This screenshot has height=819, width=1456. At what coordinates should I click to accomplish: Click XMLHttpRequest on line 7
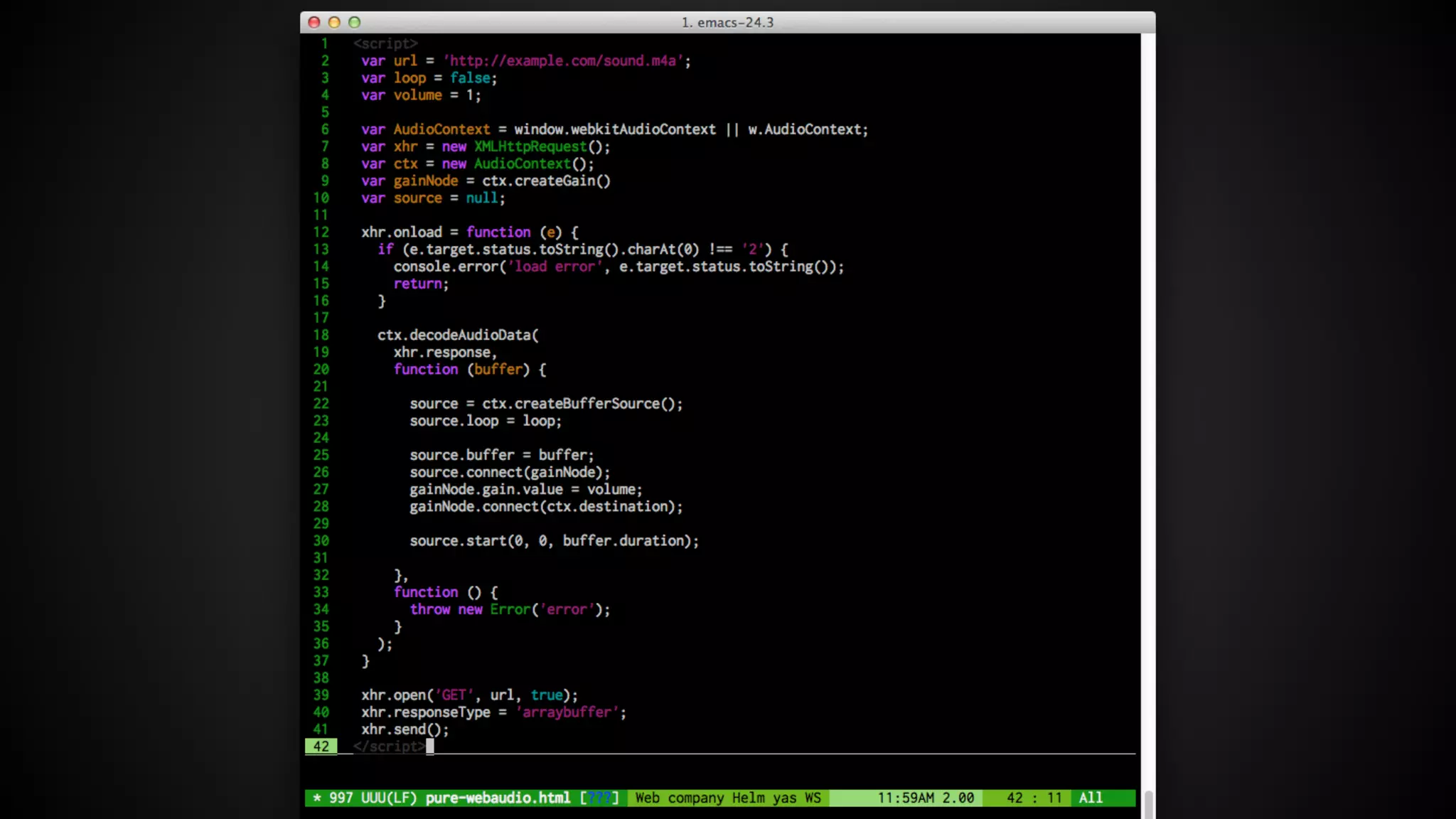pyautogui.click(x=530, y=146)
